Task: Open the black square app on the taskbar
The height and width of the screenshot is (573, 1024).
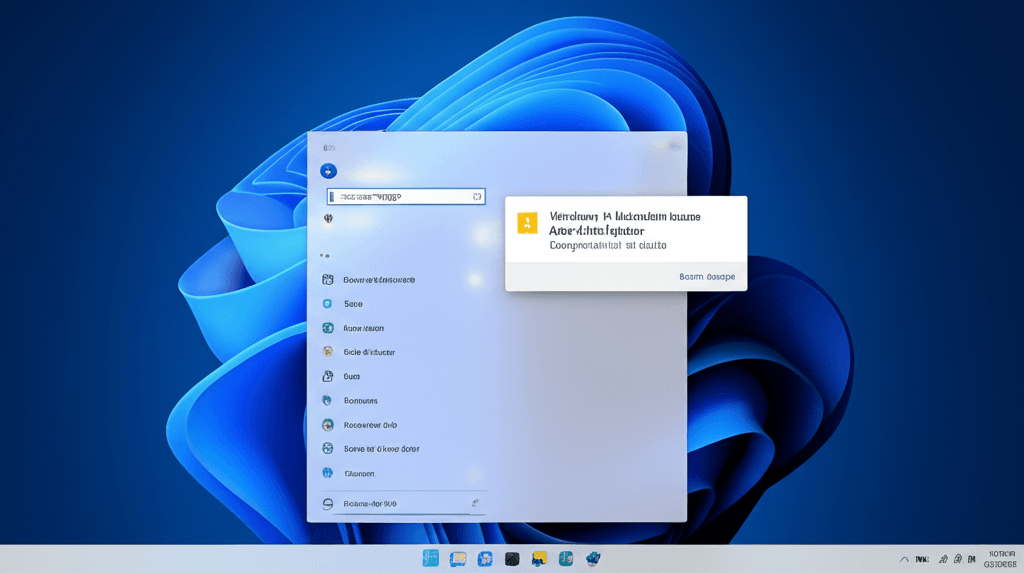Action: coord(512,559)
